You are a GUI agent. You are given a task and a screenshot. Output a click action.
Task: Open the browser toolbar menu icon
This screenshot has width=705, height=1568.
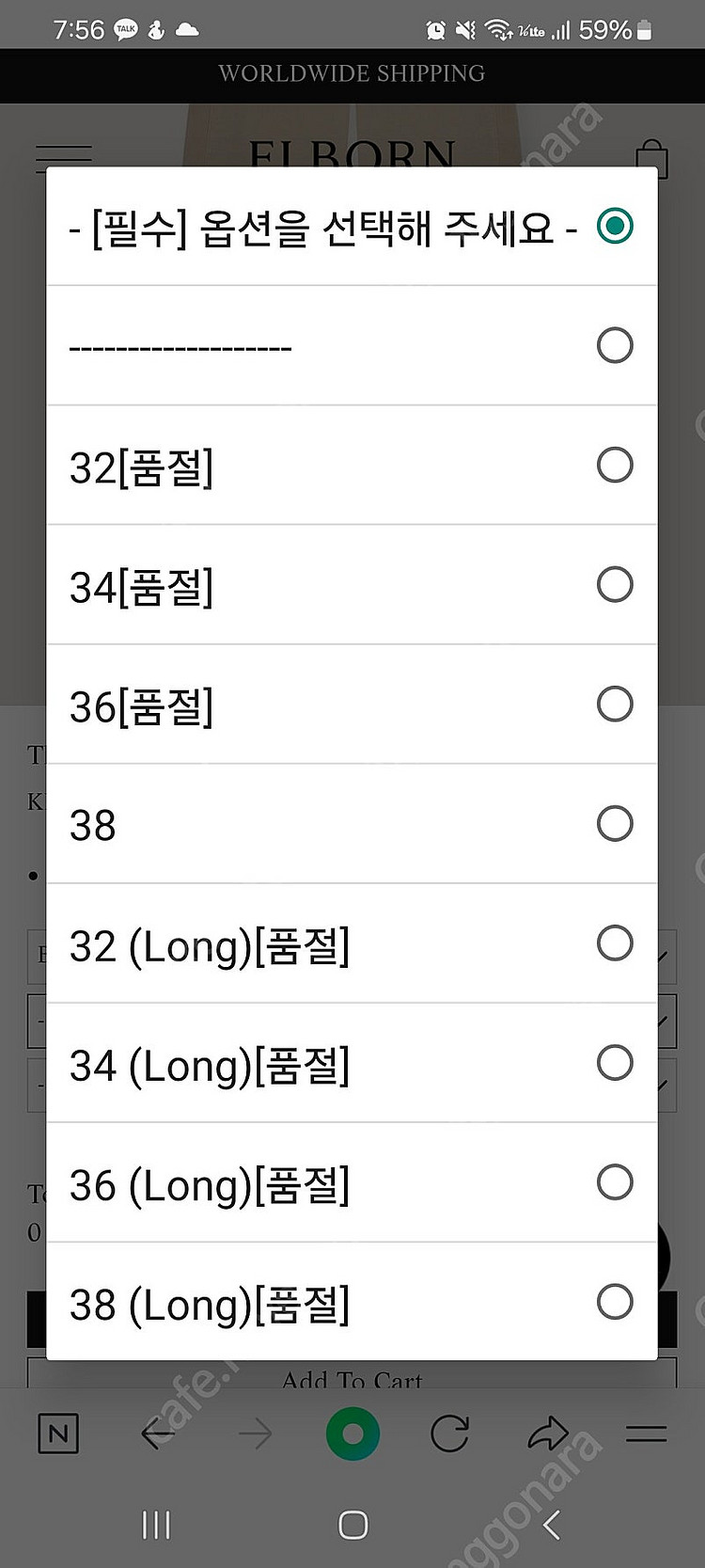647,1433
